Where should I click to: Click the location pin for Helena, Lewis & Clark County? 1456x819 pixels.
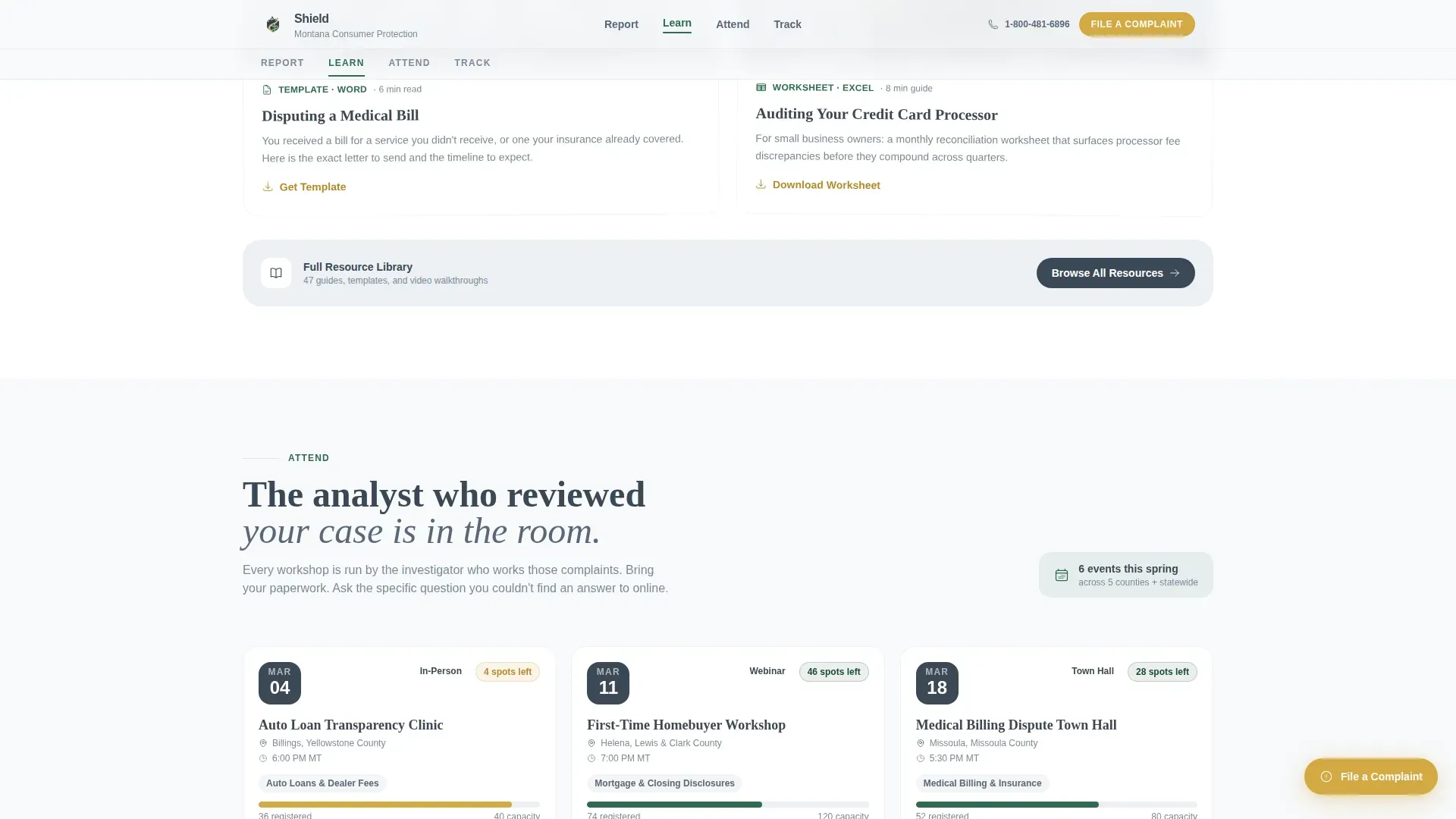click(591, 743)
